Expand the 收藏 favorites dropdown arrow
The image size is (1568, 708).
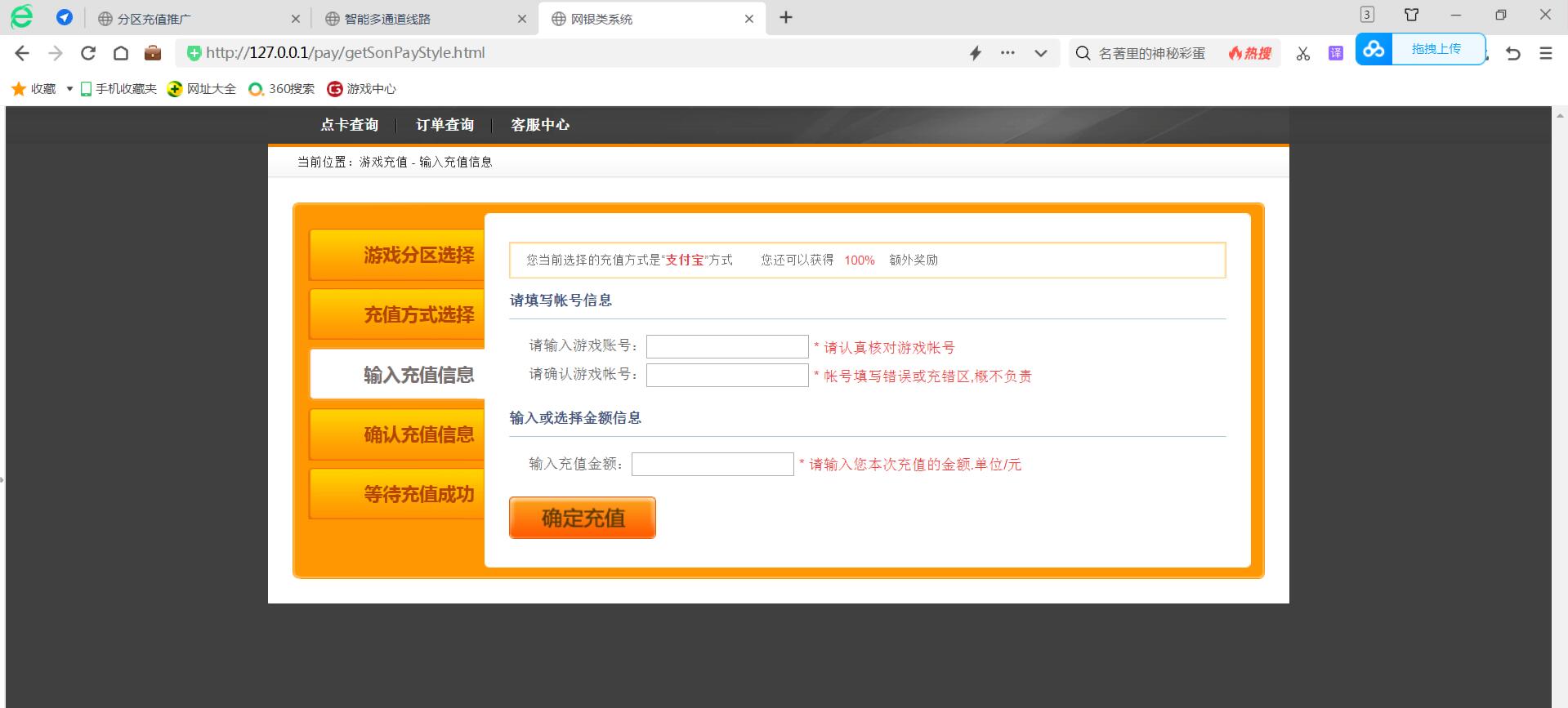[69, 89]
